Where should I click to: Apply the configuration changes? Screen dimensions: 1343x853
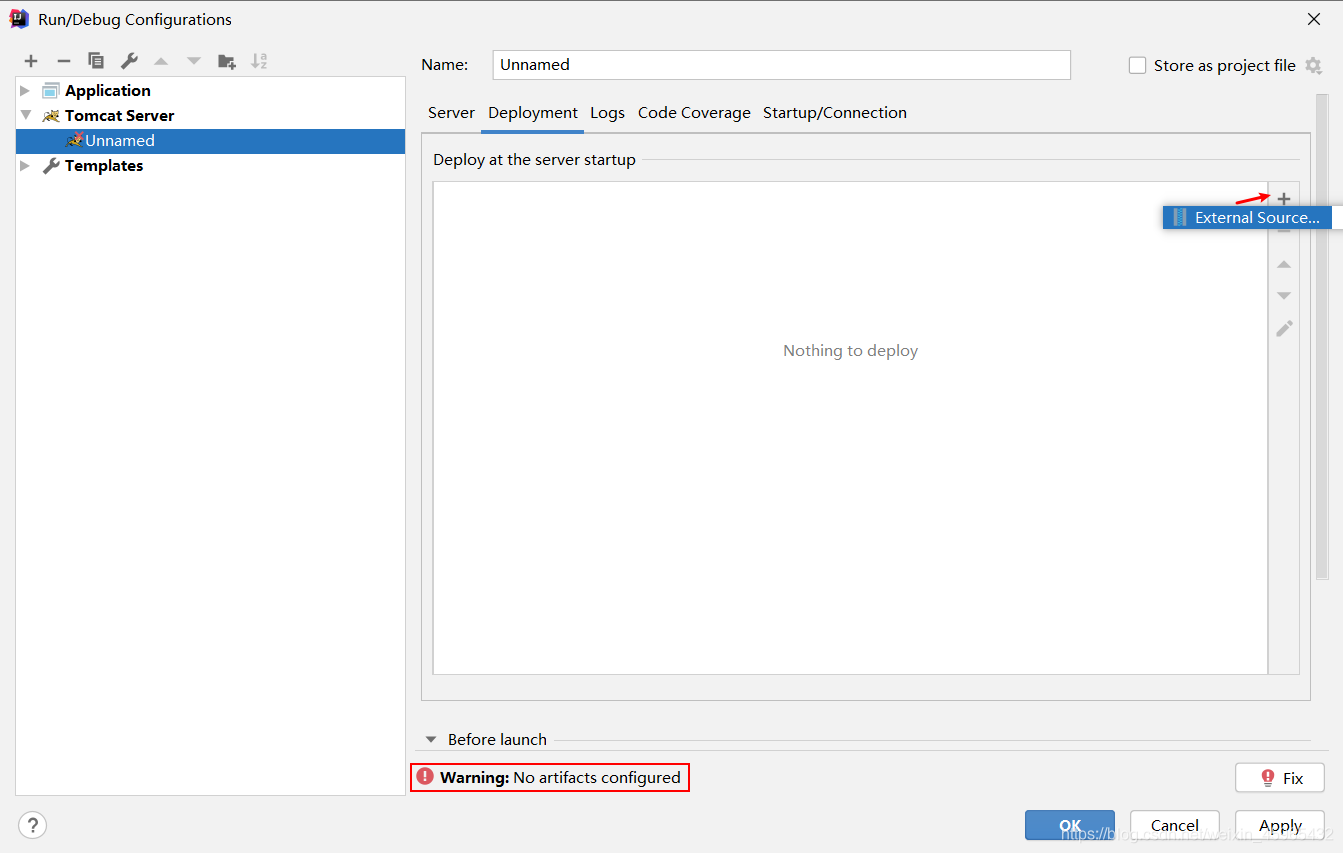point(1279,825)
